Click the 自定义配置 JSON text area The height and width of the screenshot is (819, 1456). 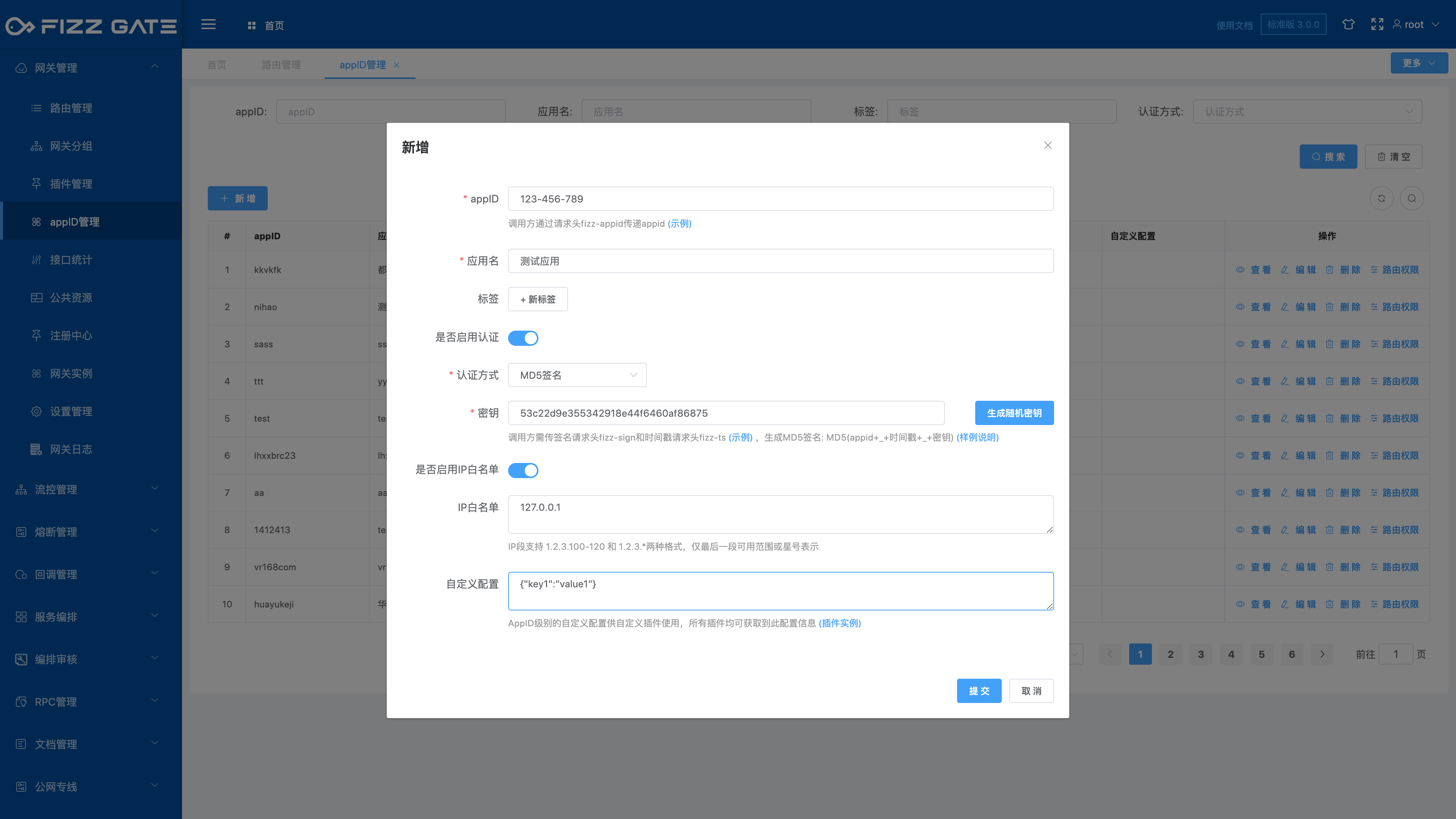tap(780, 591)
